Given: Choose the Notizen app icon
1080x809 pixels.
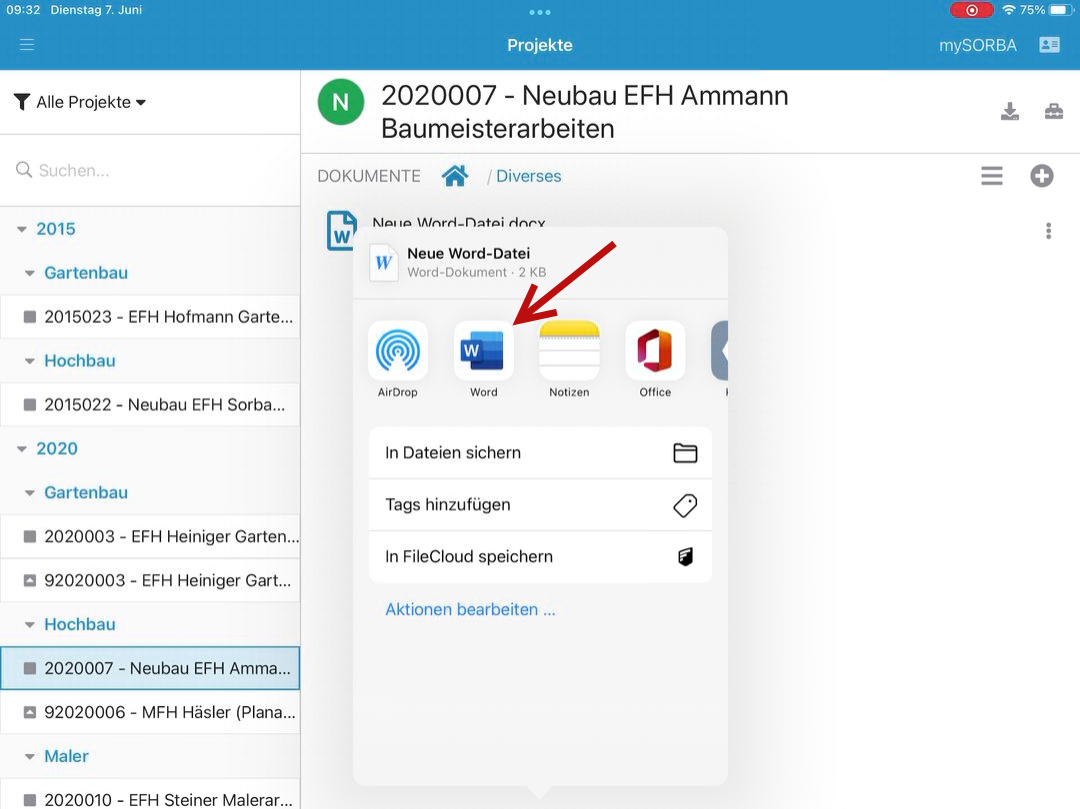Looking at the screenshot, I should 569,351.
